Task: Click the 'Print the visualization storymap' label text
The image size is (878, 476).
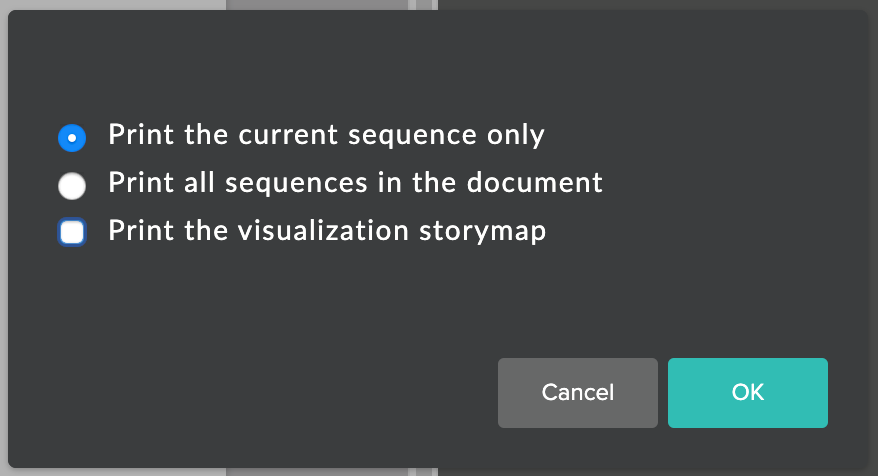Action: tap(327, 231)
